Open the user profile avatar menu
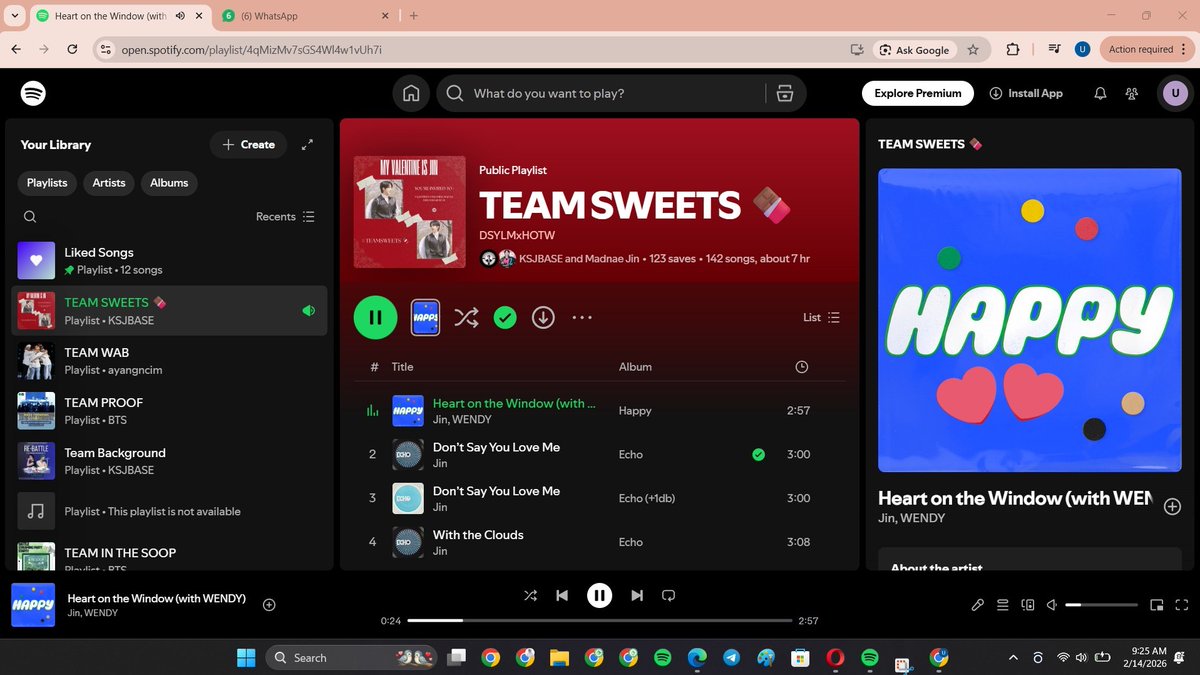Viewport: 1200px width, 675px height. pyautogui.click(x=1175, y=93)
